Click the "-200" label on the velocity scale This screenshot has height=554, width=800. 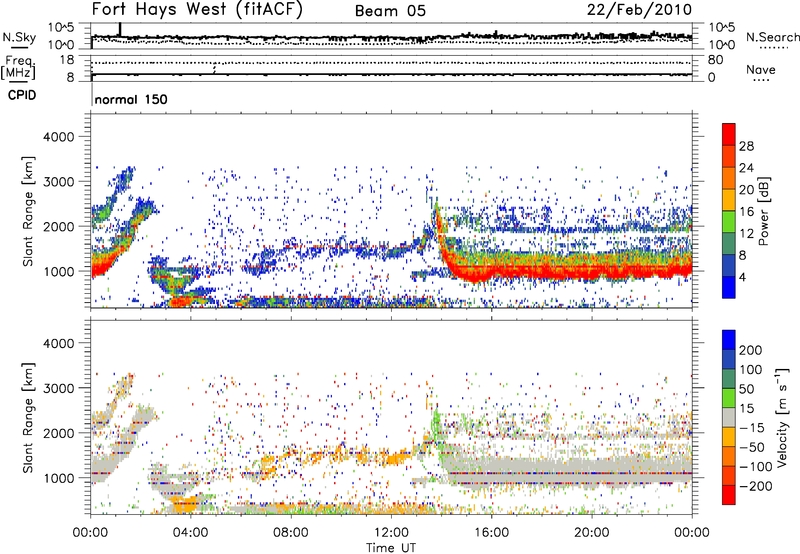pyautogui.click(x=756, y=486)
